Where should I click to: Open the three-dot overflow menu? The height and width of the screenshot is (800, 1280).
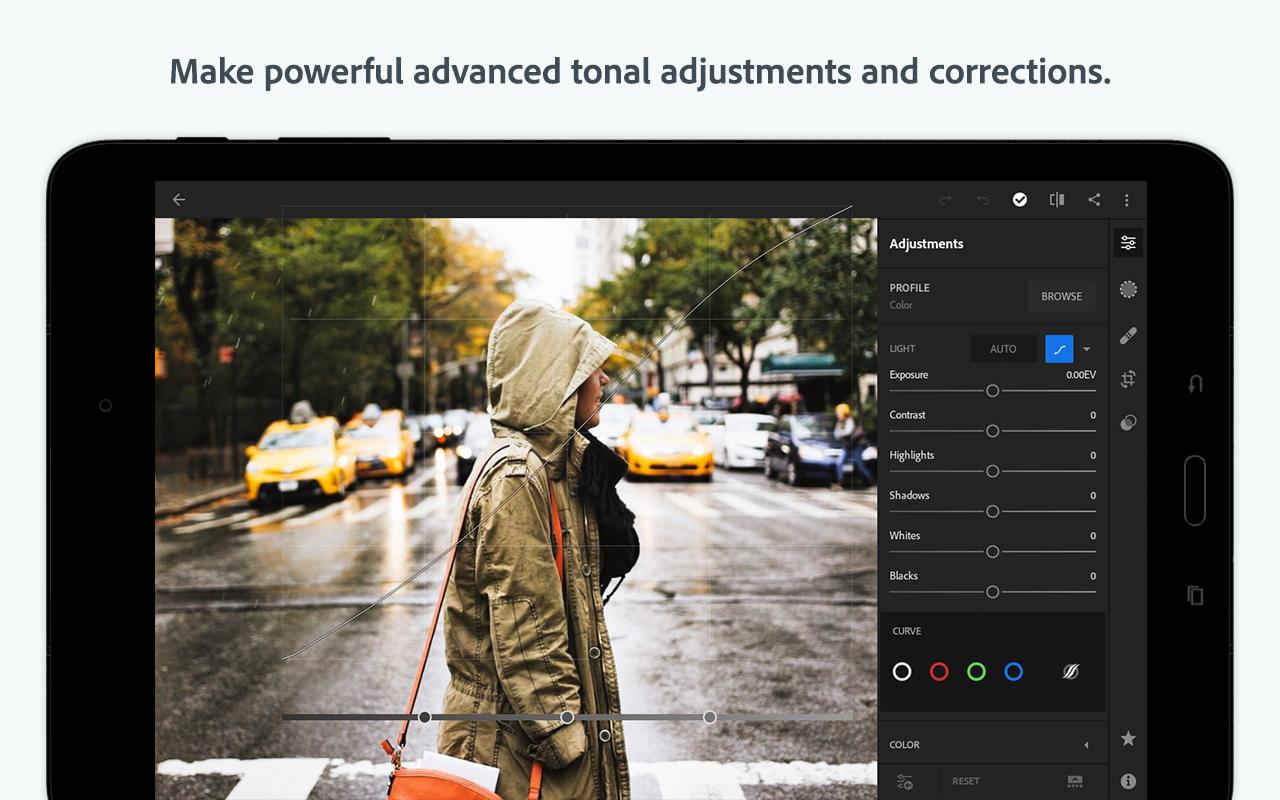pyautogui.click(x=1127, y=200)
